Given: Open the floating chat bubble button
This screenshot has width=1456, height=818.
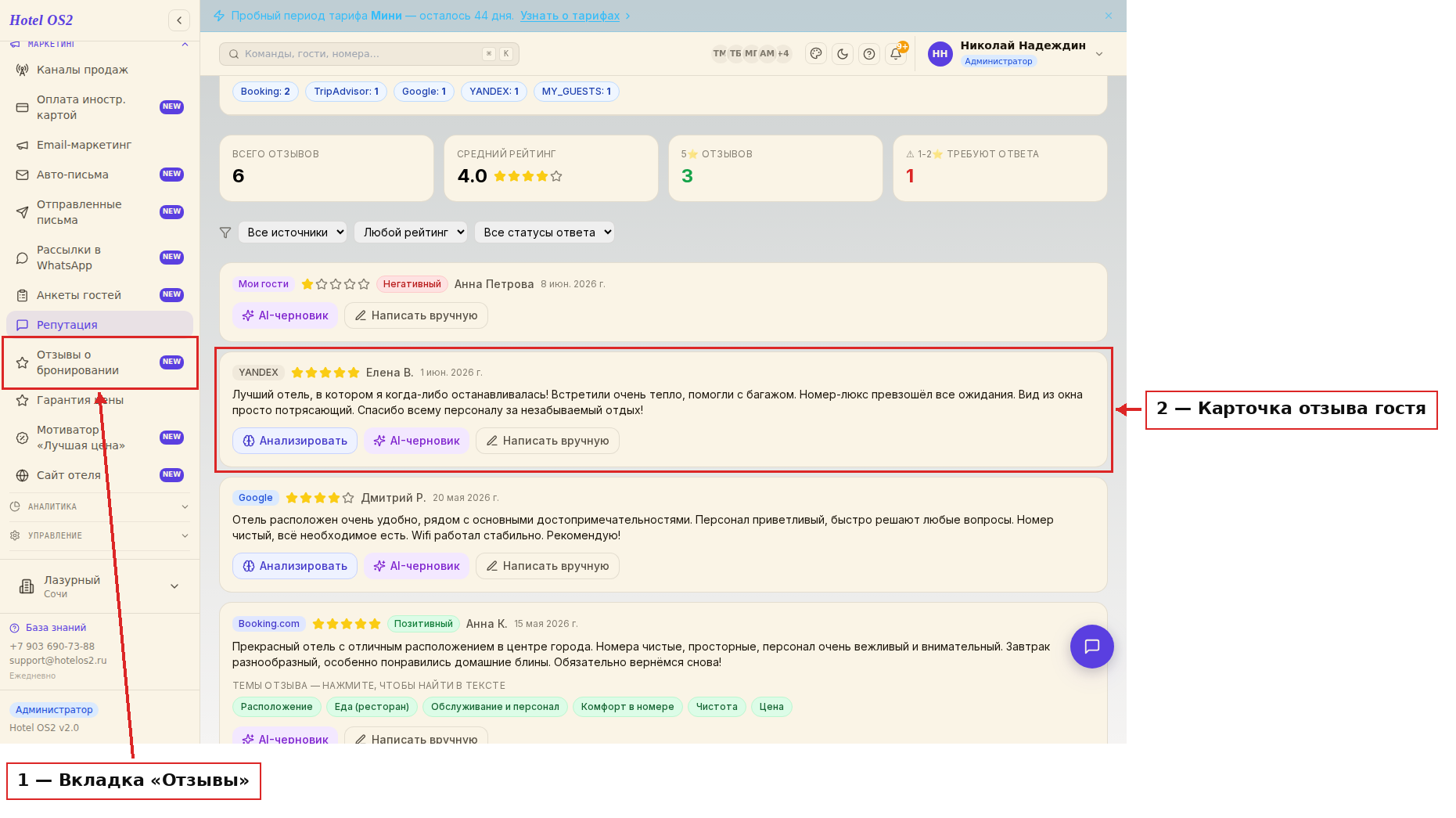Looking at the screenshot, I should [1091, 647].
